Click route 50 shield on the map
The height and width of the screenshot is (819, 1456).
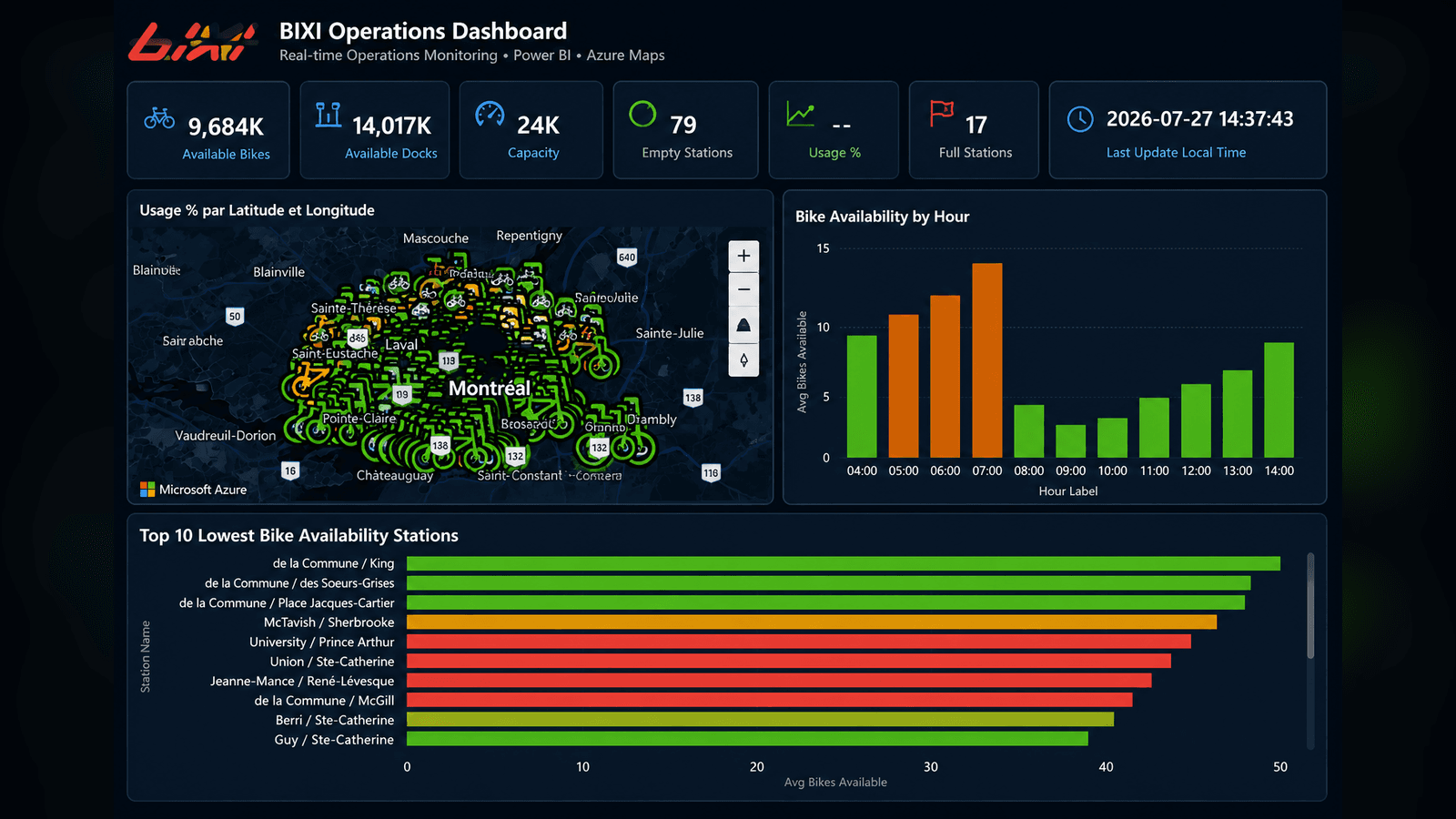point(235,317)
